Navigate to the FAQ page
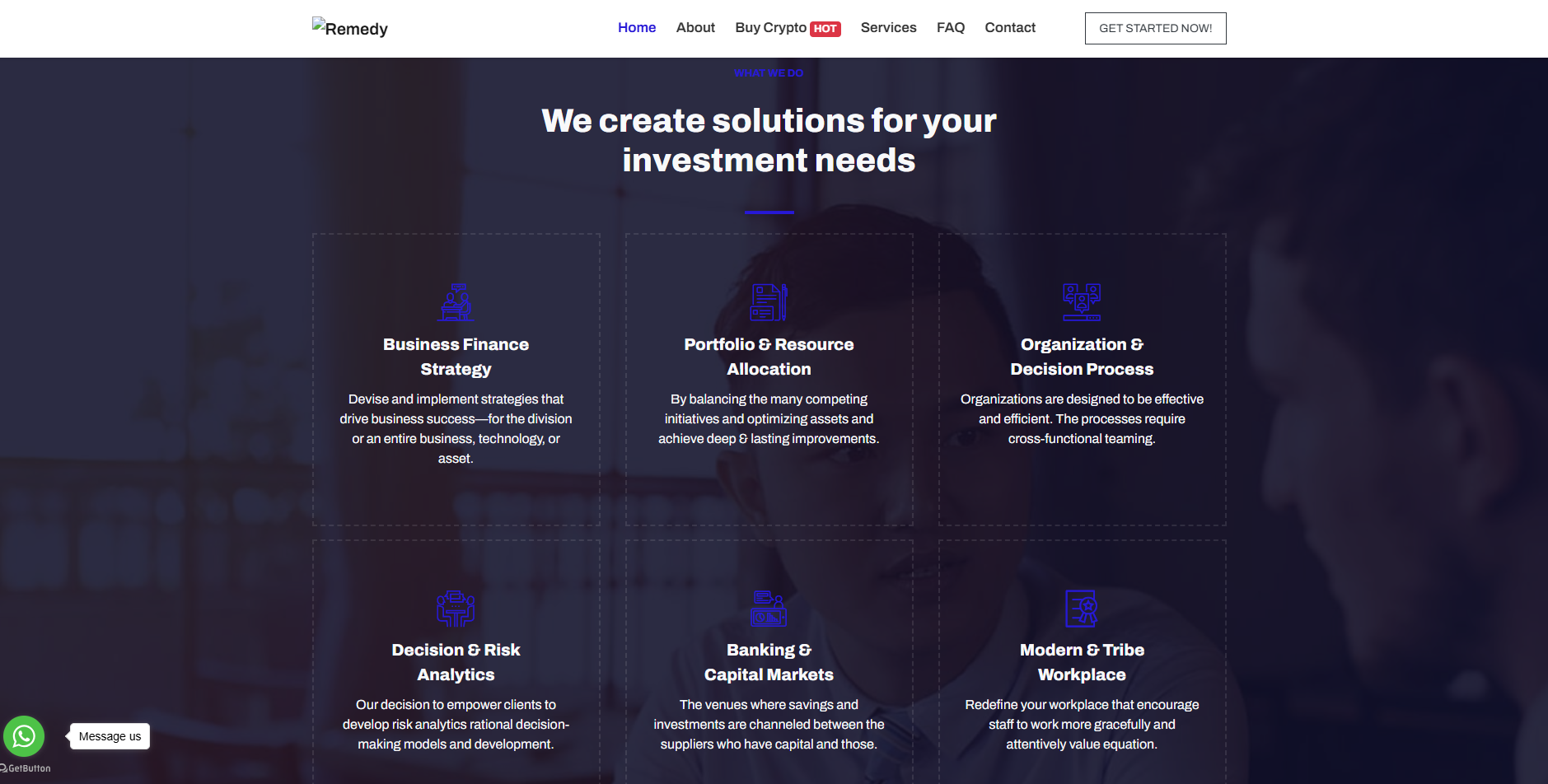This screenshot has width=1548, height=784. 950,28
